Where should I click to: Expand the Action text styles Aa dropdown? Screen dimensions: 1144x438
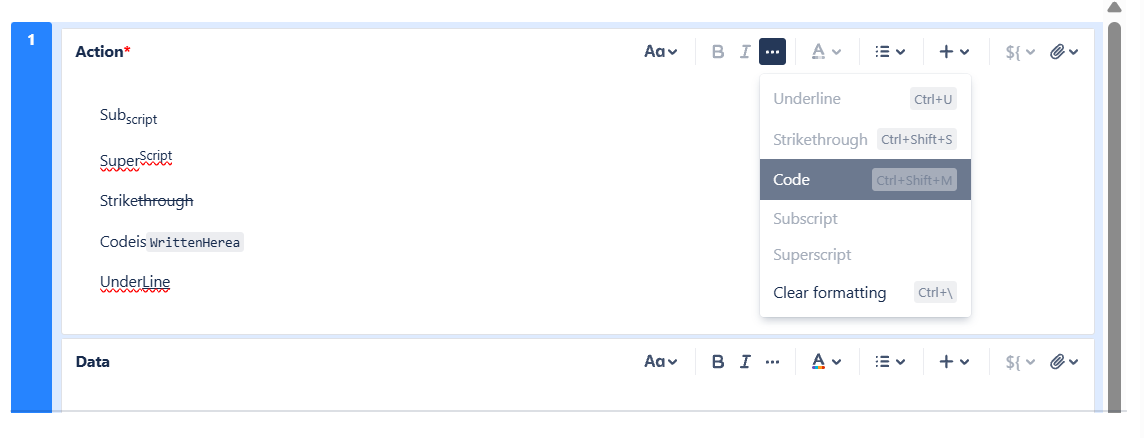(661, 52)
